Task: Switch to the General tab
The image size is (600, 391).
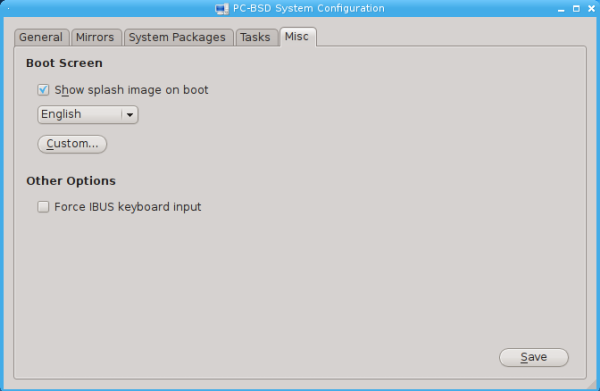Action: [x=41, y=37]
